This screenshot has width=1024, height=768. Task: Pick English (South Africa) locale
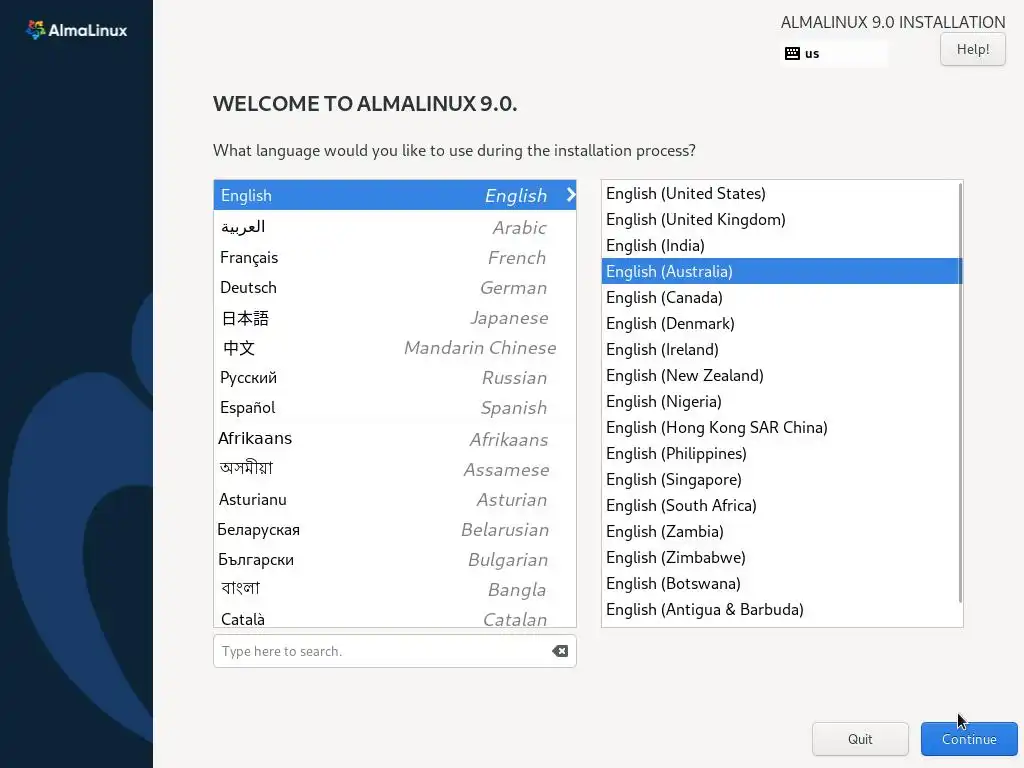tap(780, 505)
